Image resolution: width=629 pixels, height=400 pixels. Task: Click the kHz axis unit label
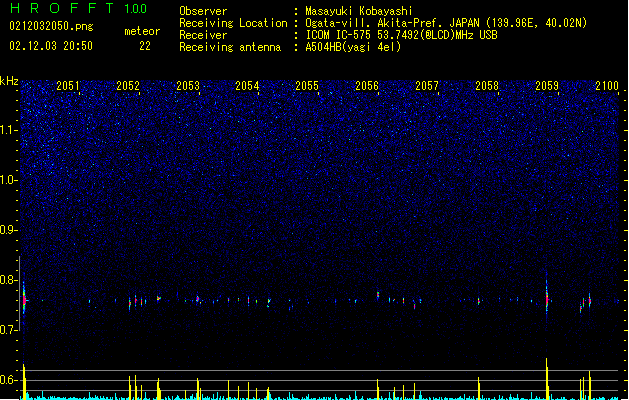(x=9, y=81)
